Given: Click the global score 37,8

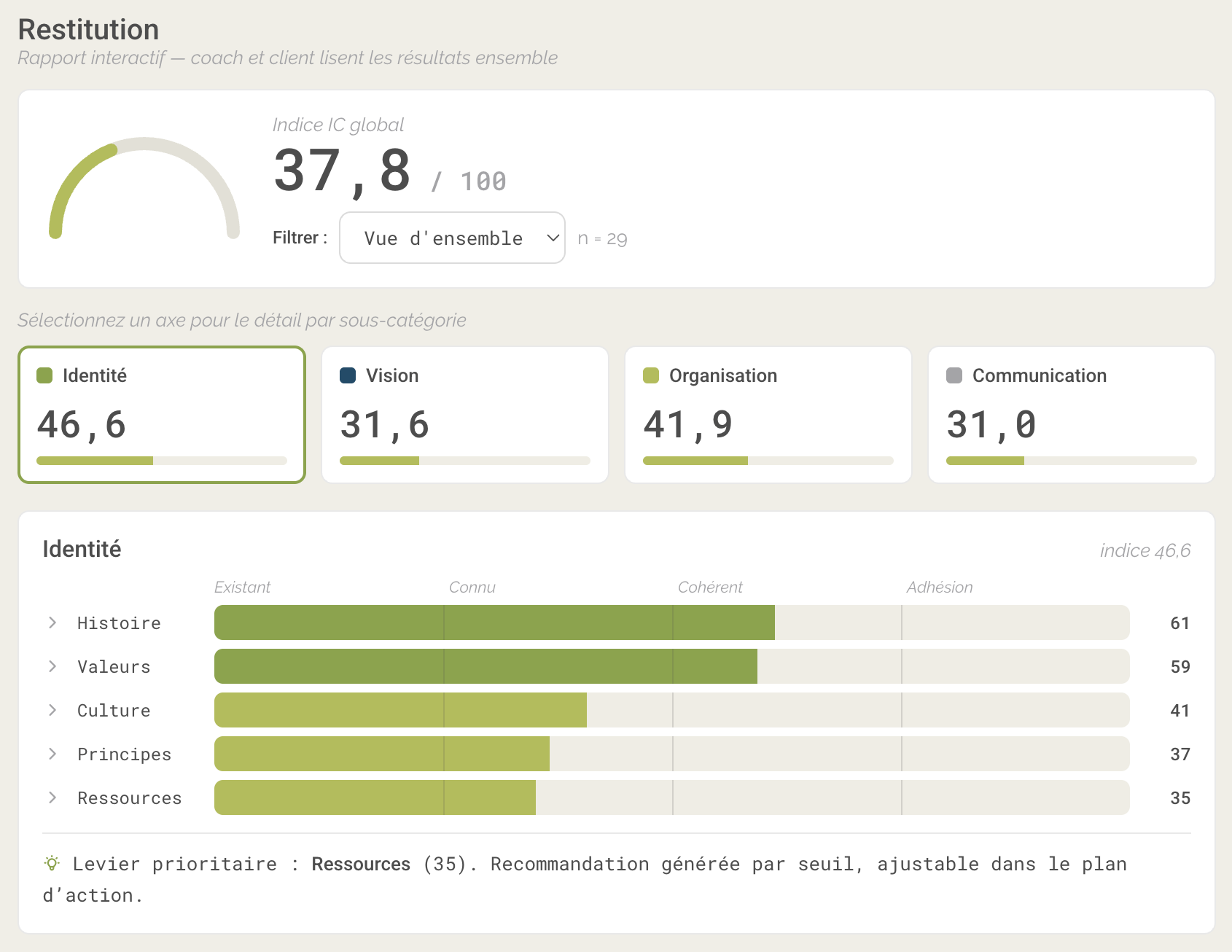Looking at the screenshot, I should pos(342,171).
